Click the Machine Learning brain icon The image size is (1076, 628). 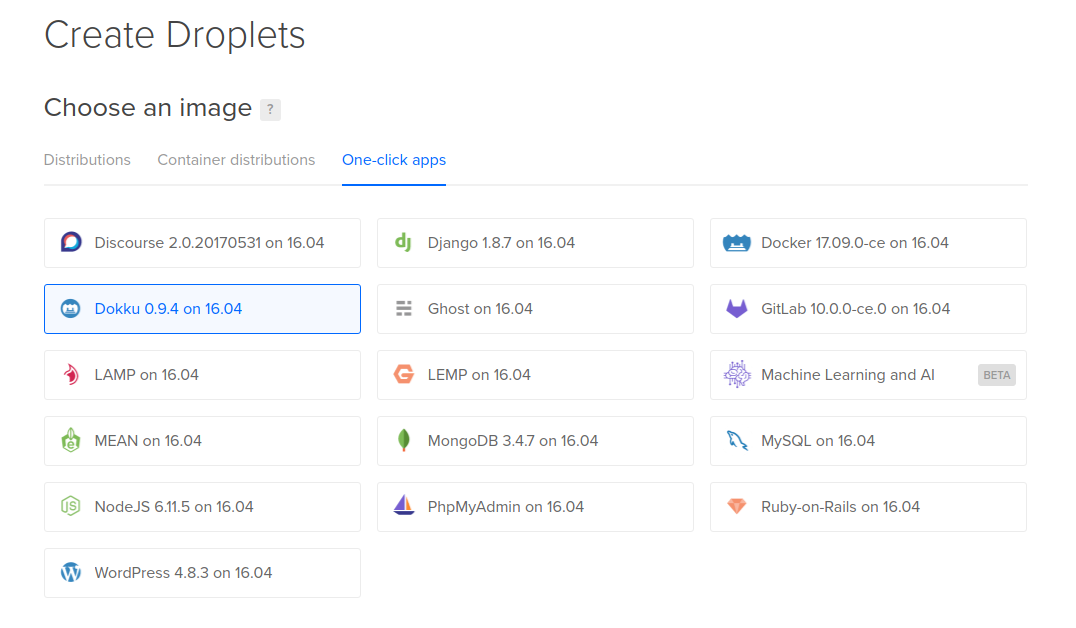[737, 375]
